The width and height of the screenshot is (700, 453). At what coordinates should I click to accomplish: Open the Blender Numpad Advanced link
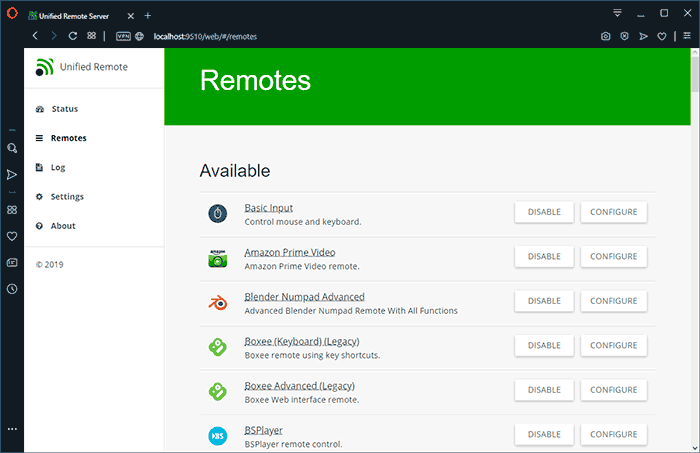[304, 297]
